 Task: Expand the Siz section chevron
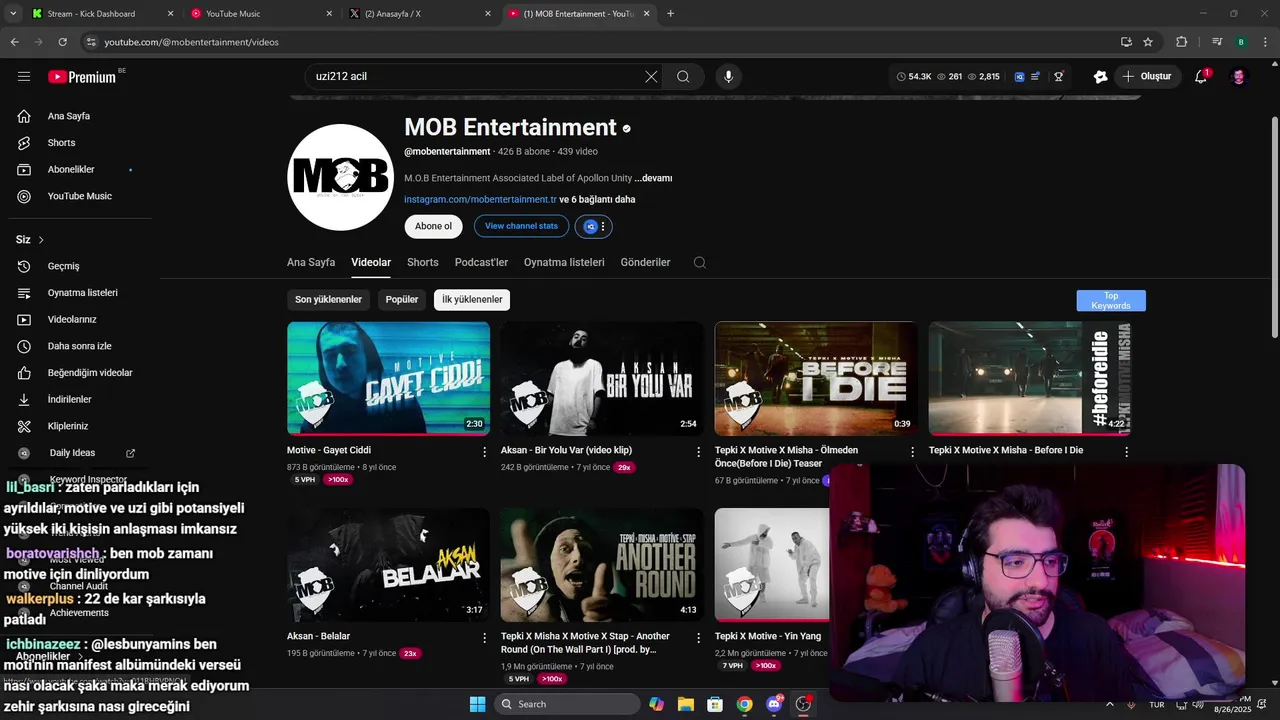pos(41,240)
